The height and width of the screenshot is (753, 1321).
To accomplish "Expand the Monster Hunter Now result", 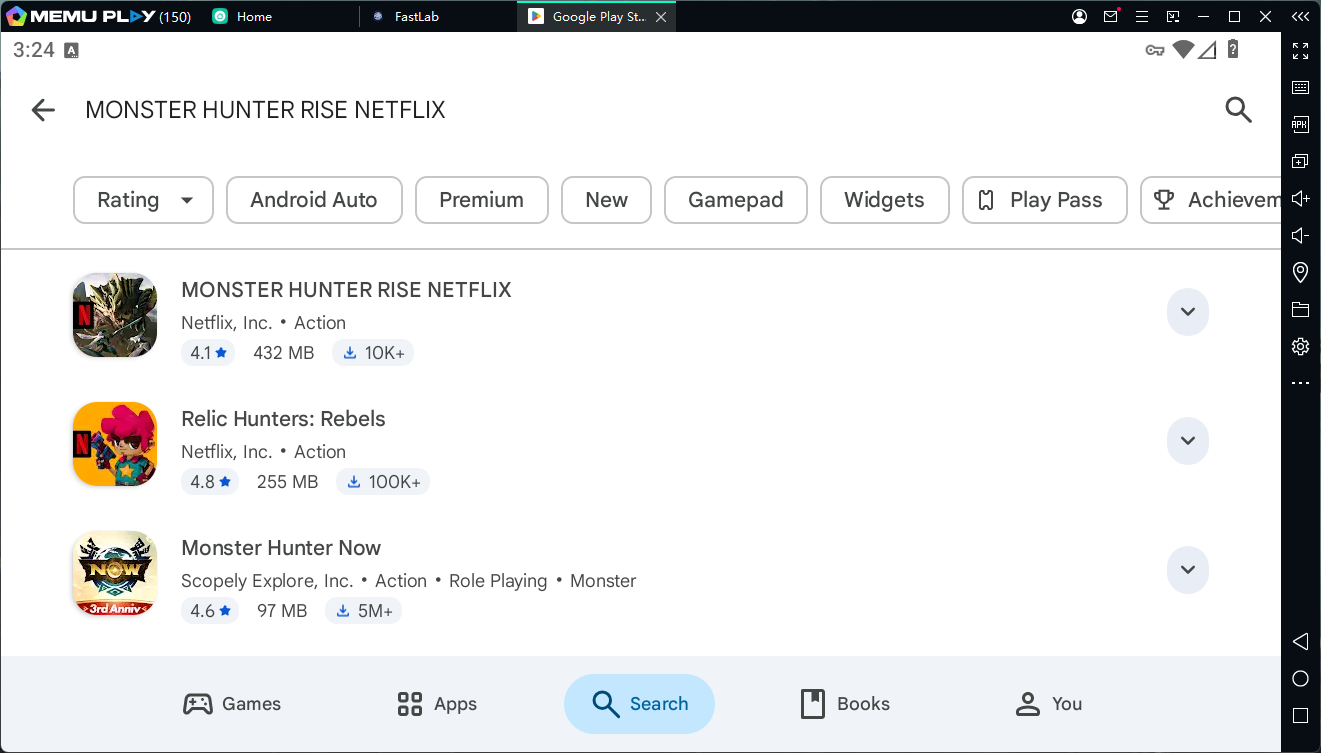I will pyautogui.click(x=1188, y=570).
